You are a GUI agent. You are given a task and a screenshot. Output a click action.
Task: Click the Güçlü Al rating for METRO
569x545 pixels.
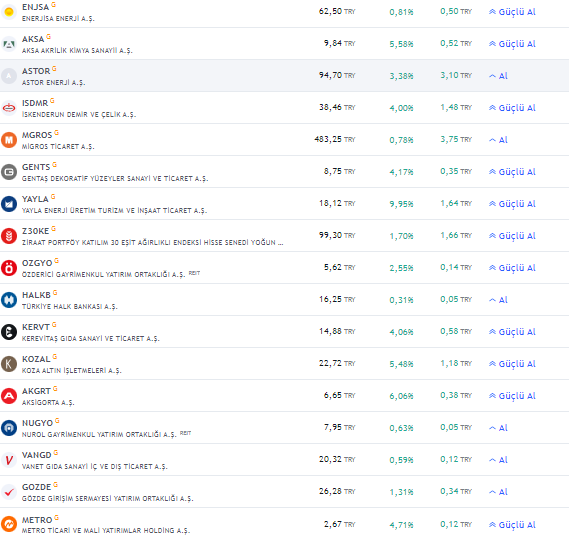click(512, 525)
